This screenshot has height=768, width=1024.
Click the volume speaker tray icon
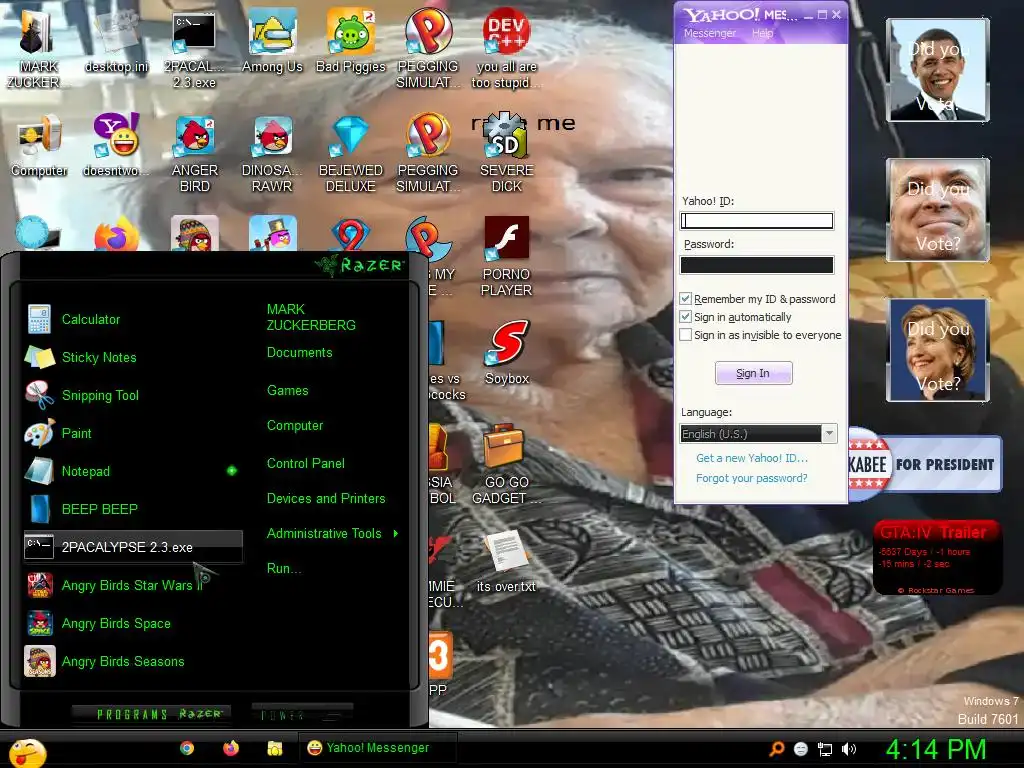[849, 749]
